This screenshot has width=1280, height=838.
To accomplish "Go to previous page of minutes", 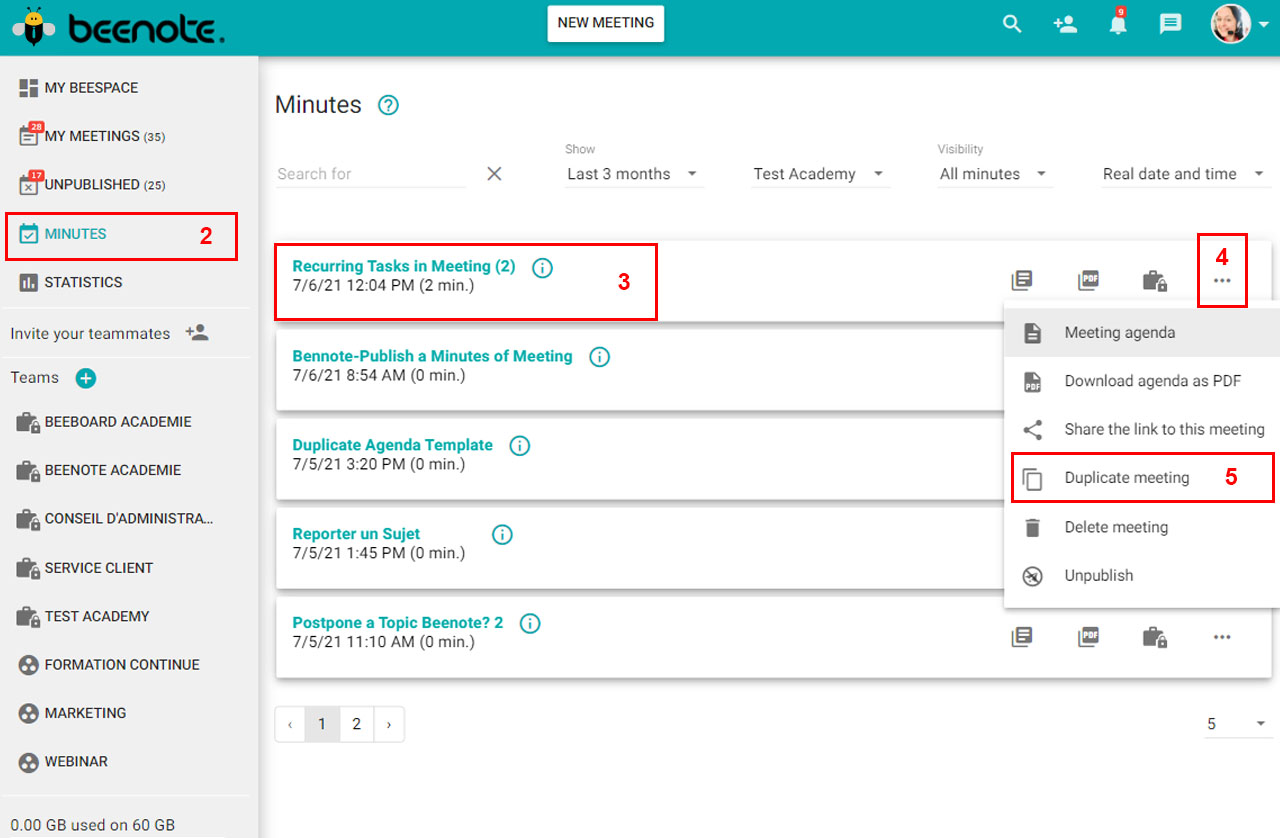I will [x=290, y=725].
